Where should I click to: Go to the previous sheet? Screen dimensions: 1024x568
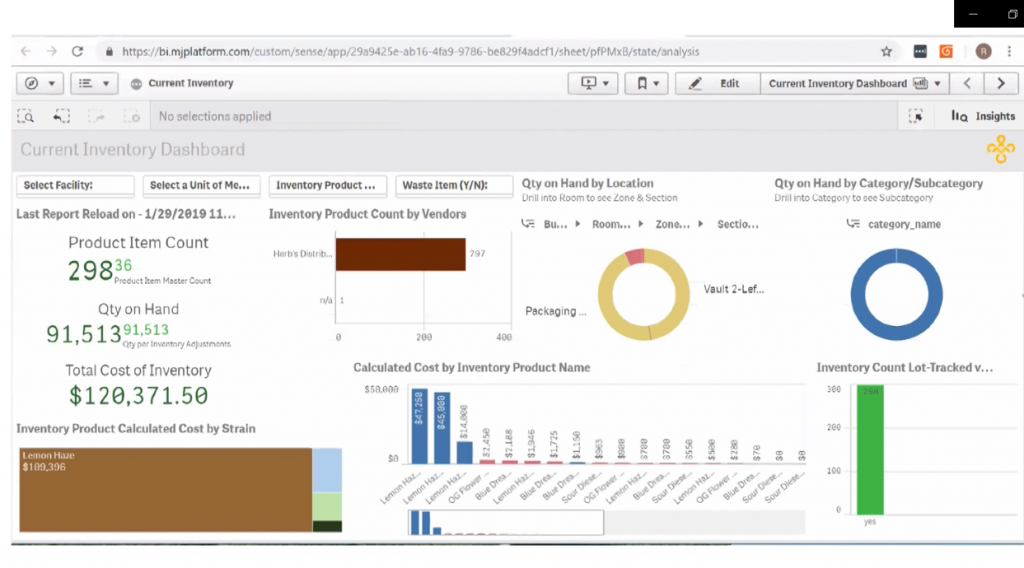coord(967,84)
